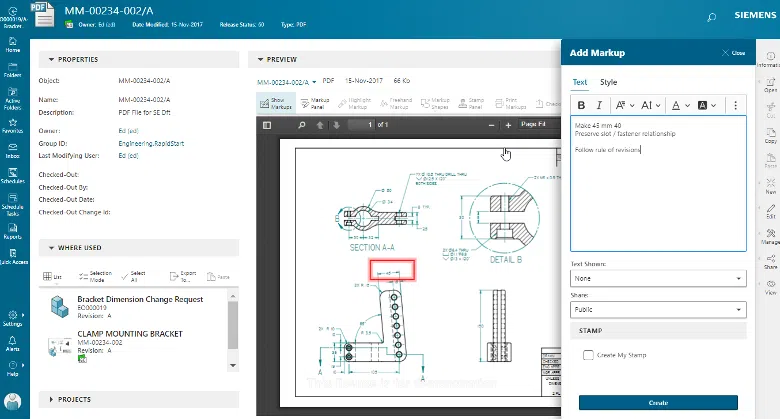
Task: Open Reports in left sidebar
Action: (12, 231)
